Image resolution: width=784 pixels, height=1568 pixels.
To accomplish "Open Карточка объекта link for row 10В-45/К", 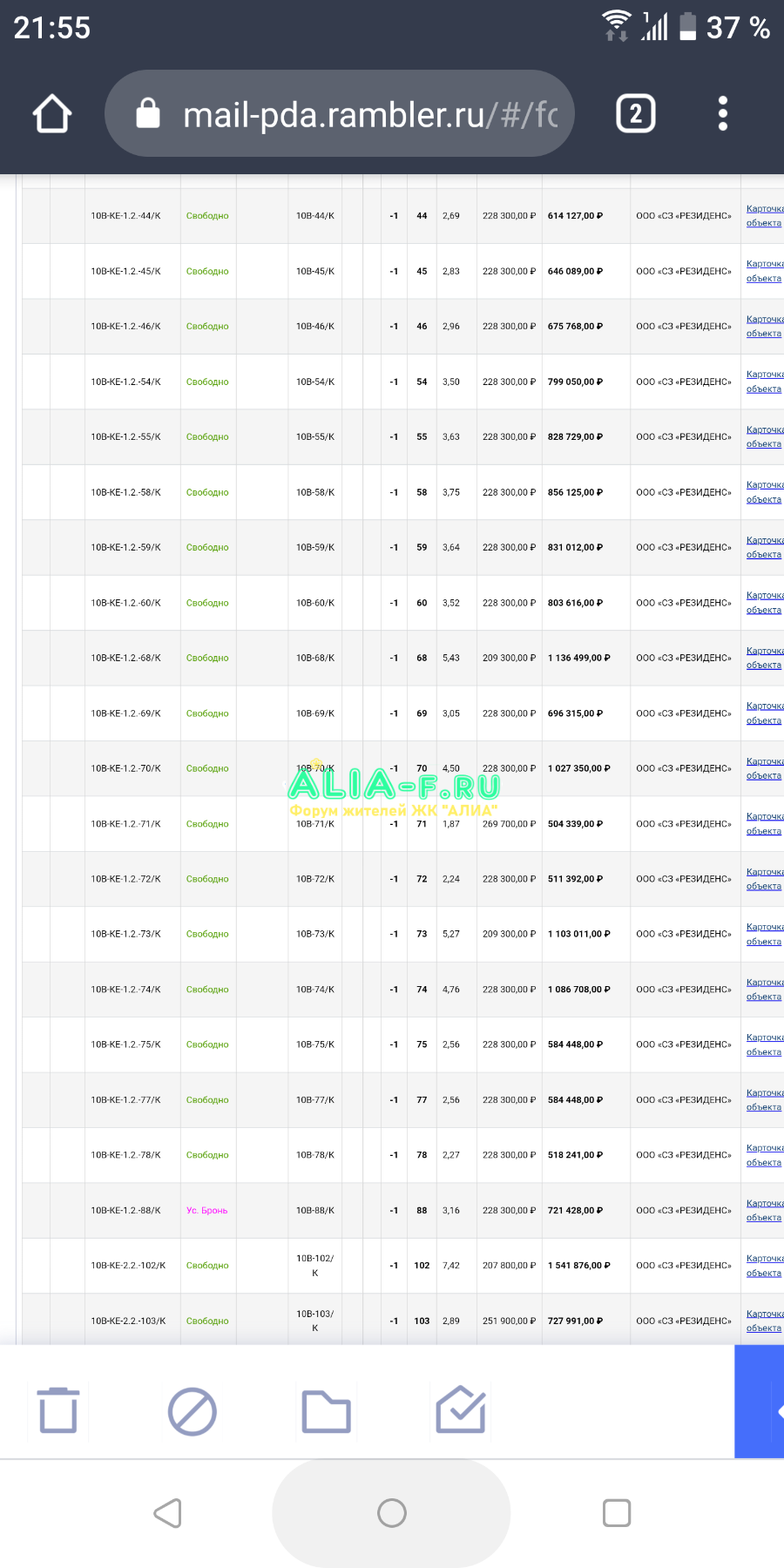I will 765,271.
